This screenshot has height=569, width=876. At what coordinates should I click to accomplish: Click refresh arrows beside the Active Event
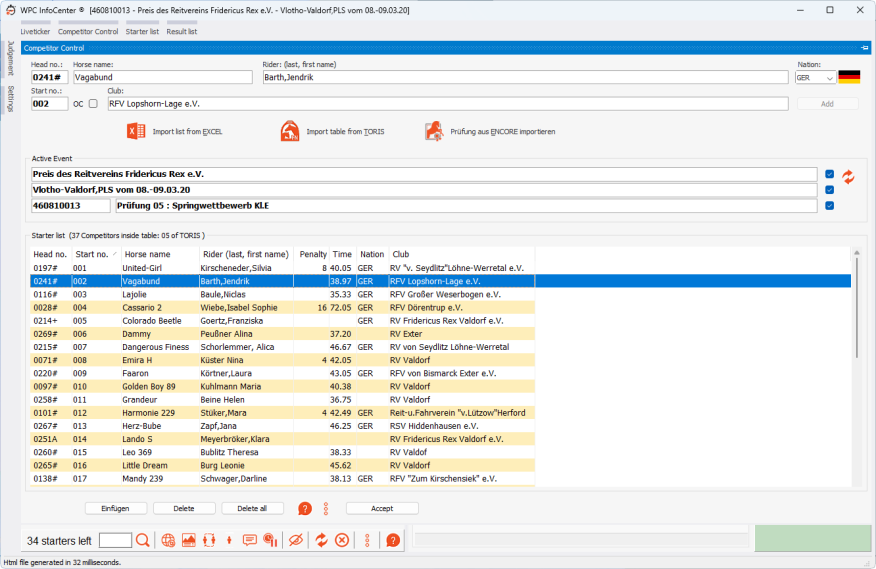tap(849, 176)
